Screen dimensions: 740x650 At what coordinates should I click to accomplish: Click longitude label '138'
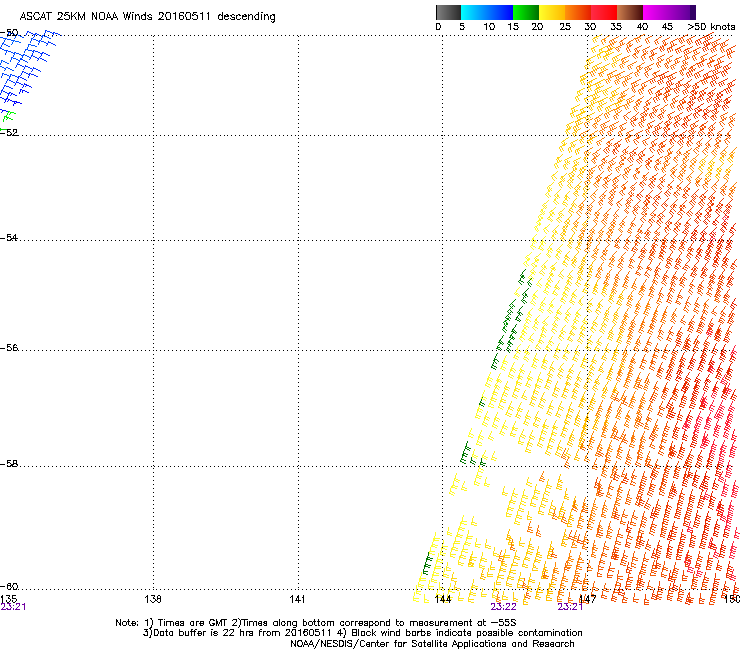(x=153, y=599)
